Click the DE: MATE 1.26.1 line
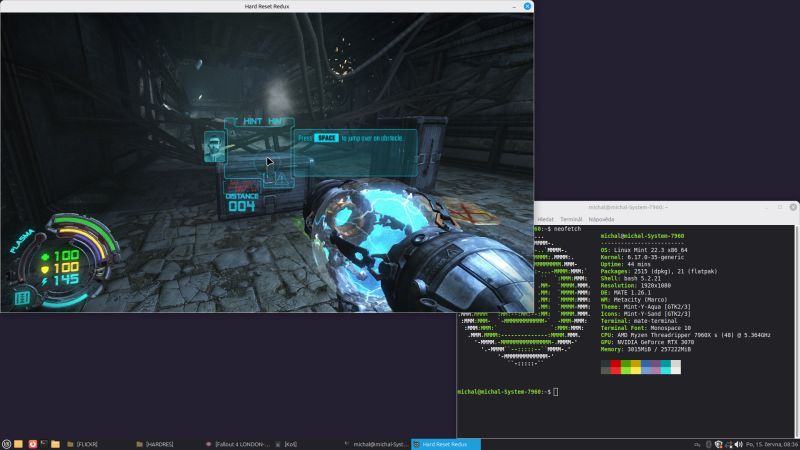This screenshot has height=450, width=800. (626, 293)
